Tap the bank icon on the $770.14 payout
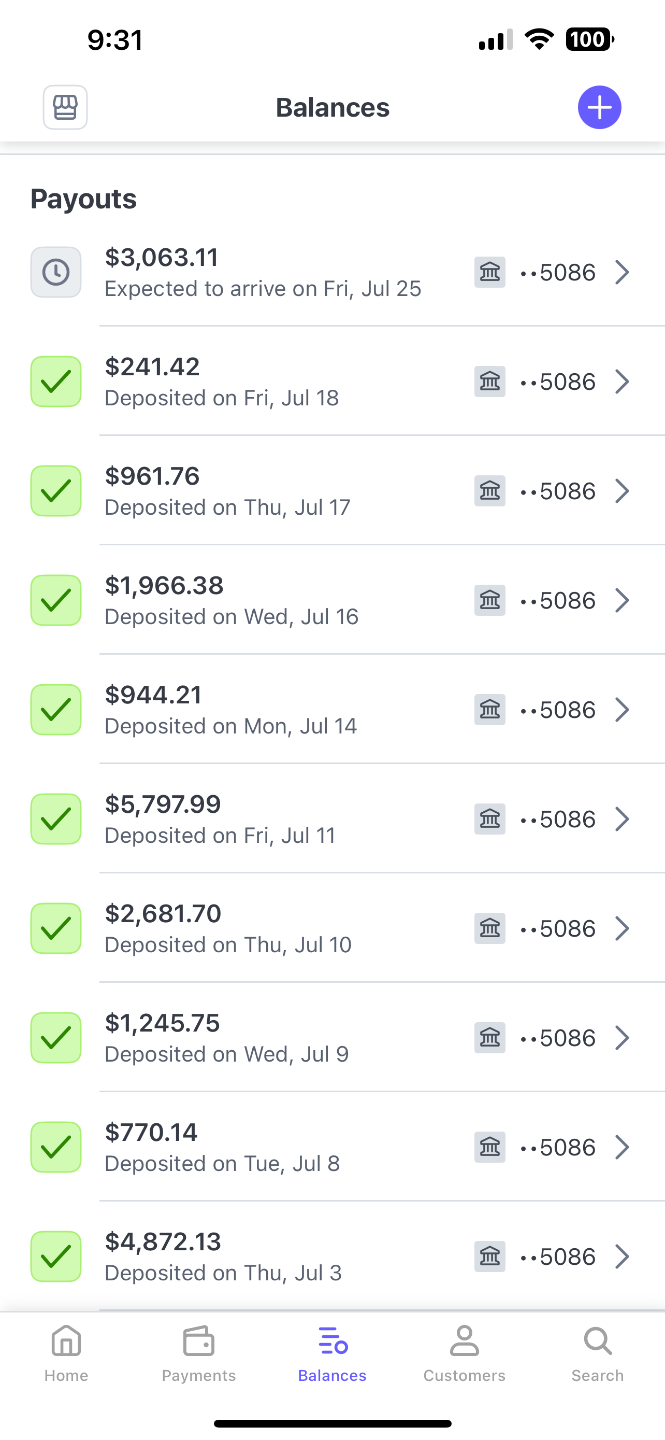This screenshot has width=665, height=1440. (490, 1147)
